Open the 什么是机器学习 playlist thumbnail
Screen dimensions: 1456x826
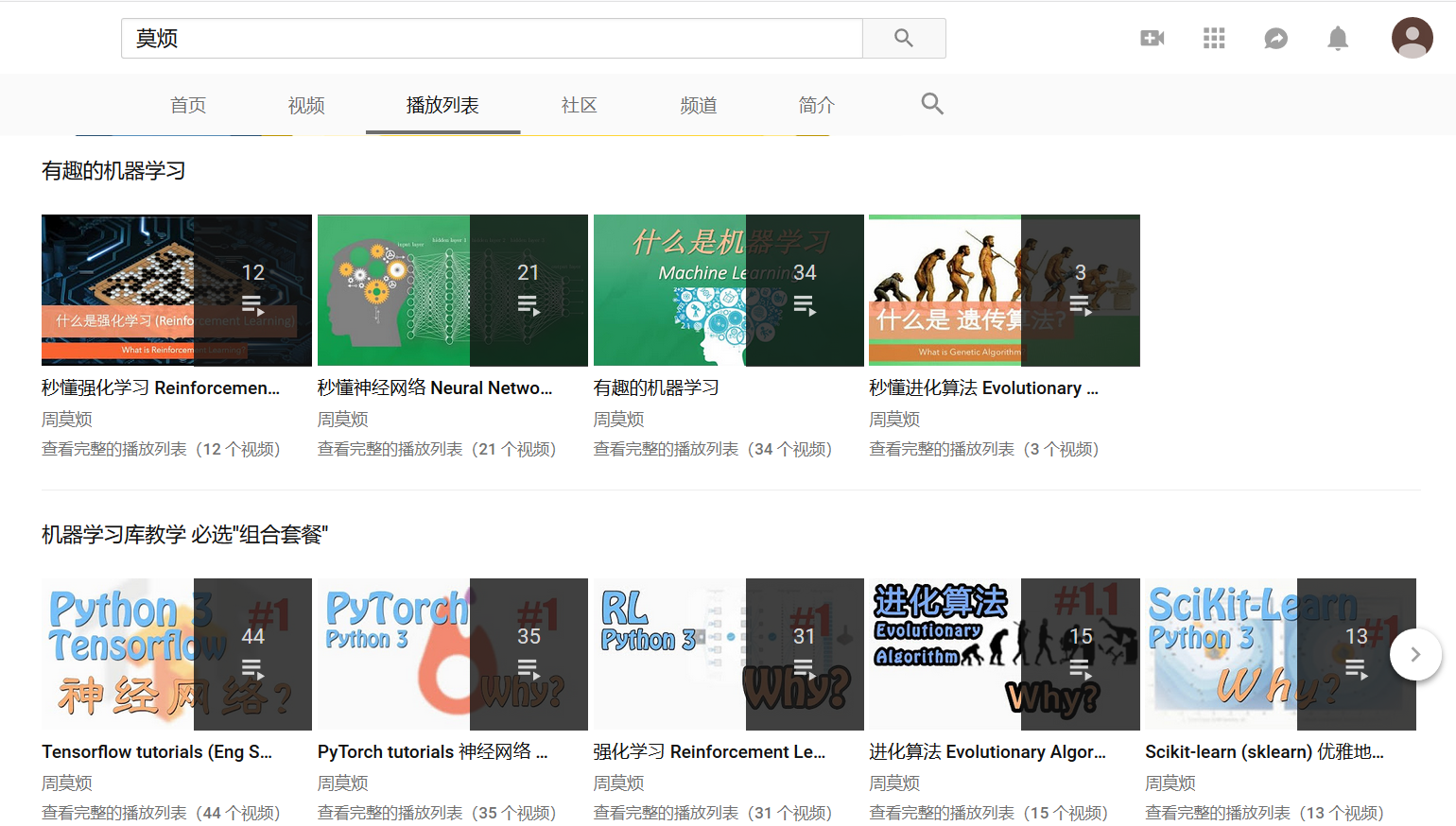[729, 290]
